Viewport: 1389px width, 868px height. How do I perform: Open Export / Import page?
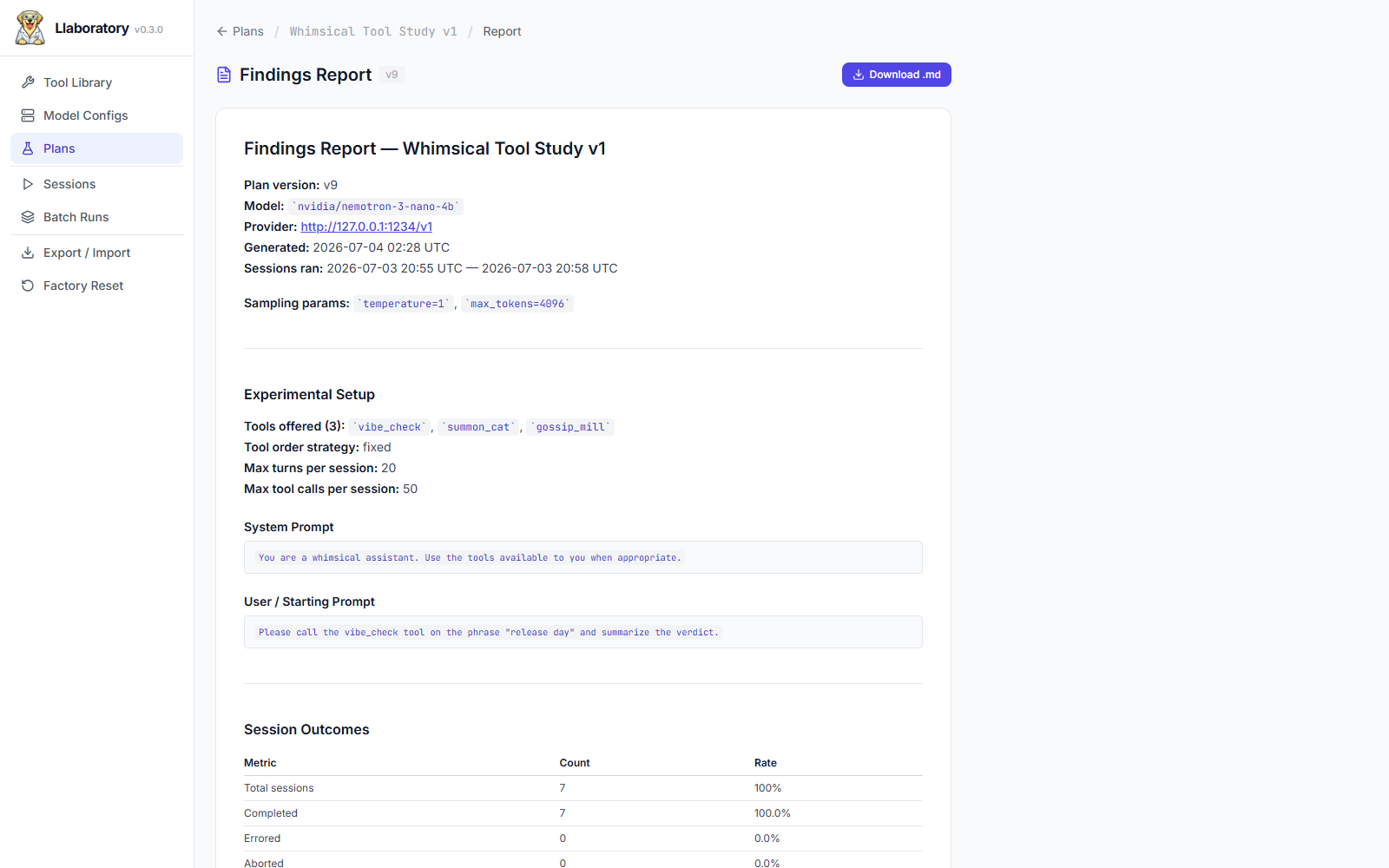96,253
